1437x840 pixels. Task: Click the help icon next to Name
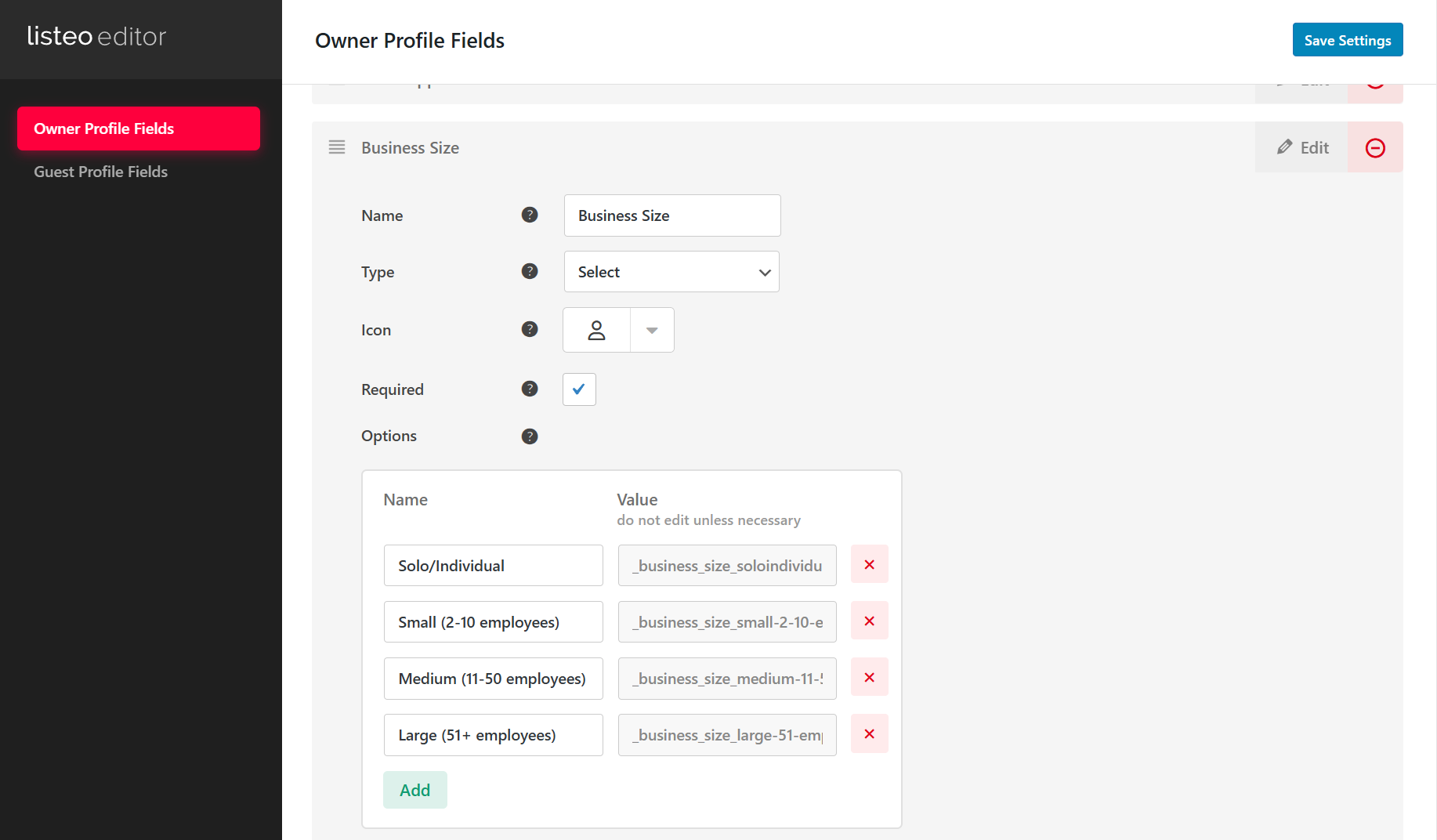(x=530, y=215)
